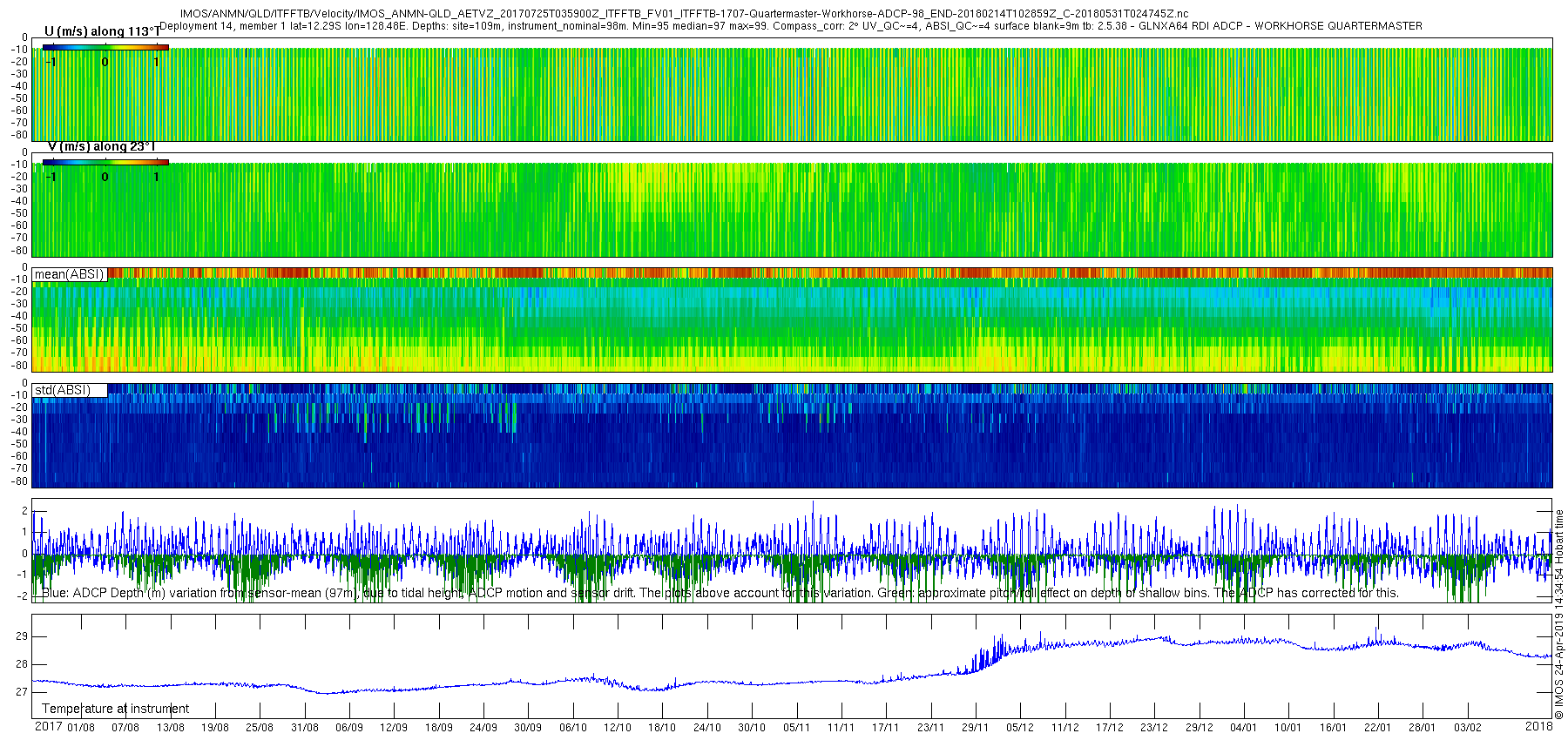
Task: Click the '2018' year label on time axis
Action: coord(1539,727)
